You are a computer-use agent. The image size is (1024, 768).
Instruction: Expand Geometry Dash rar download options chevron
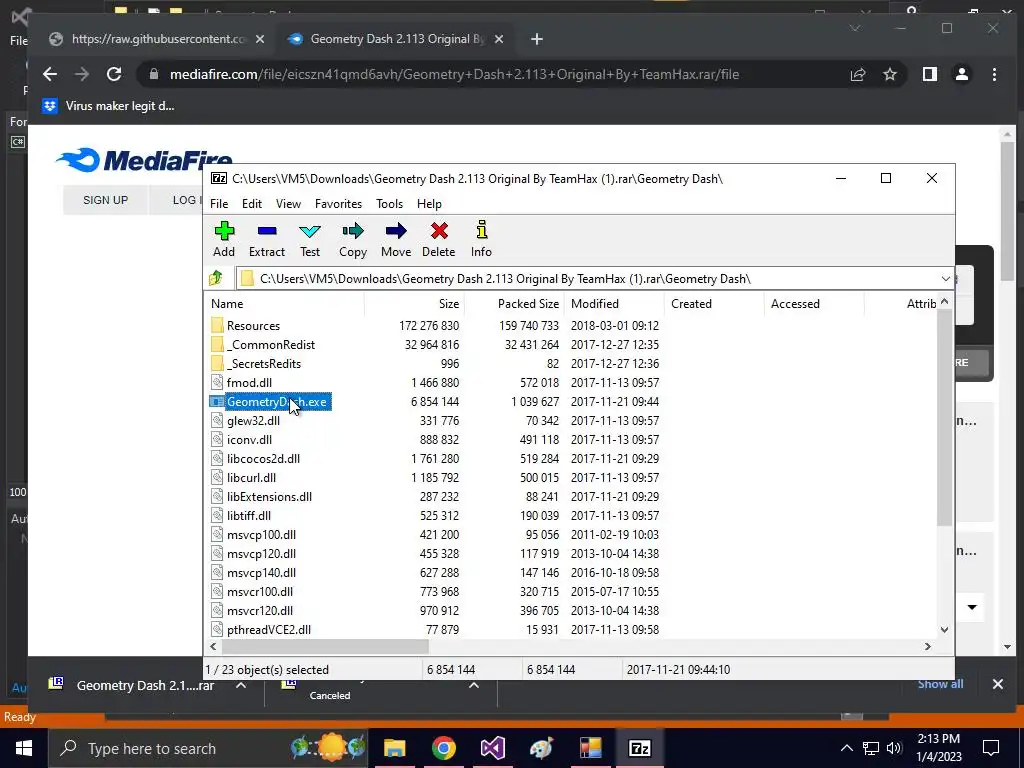coord(241,685)
